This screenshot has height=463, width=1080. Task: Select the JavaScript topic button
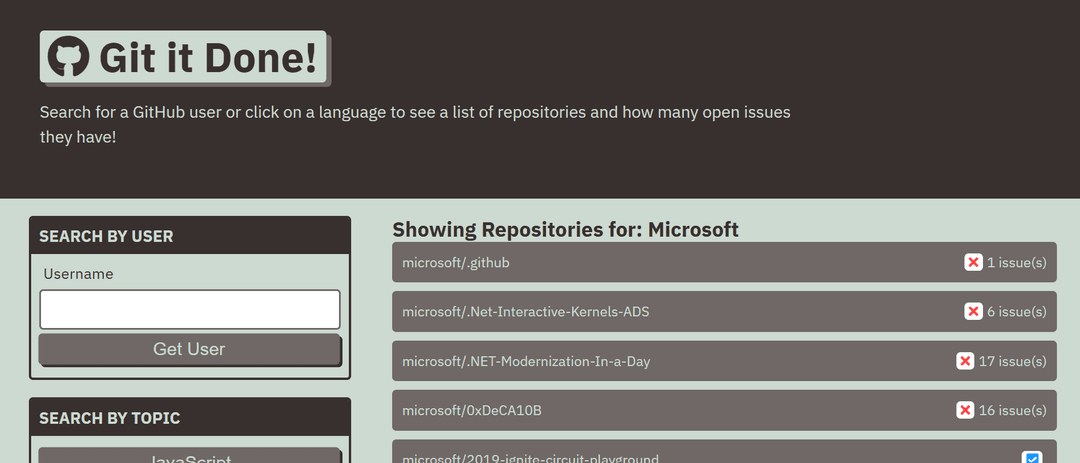pos(189,455)
